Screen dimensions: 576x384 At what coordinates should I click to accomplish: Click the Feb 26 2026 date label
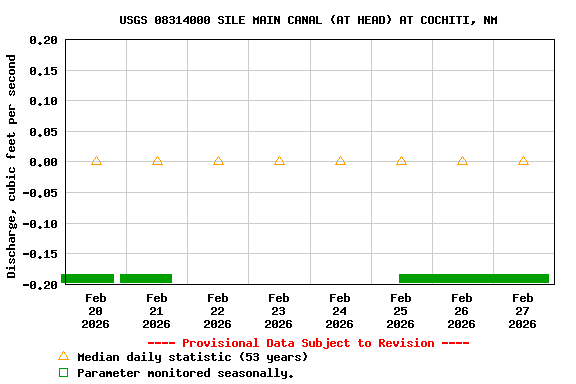(461, 311)
